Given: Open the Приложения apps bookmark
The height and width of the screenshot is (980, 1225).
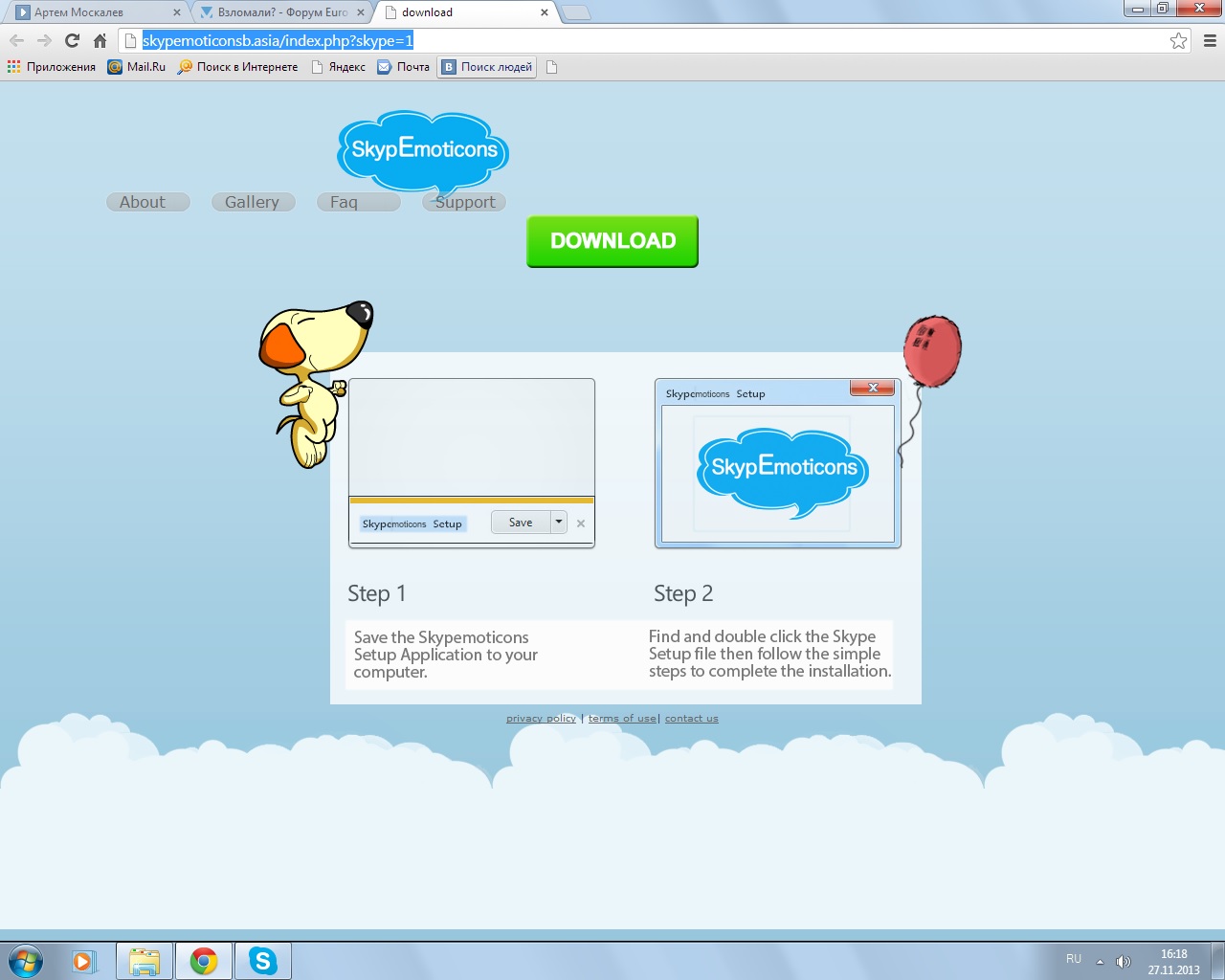Looking at the screenshot, I should point(52,67).
